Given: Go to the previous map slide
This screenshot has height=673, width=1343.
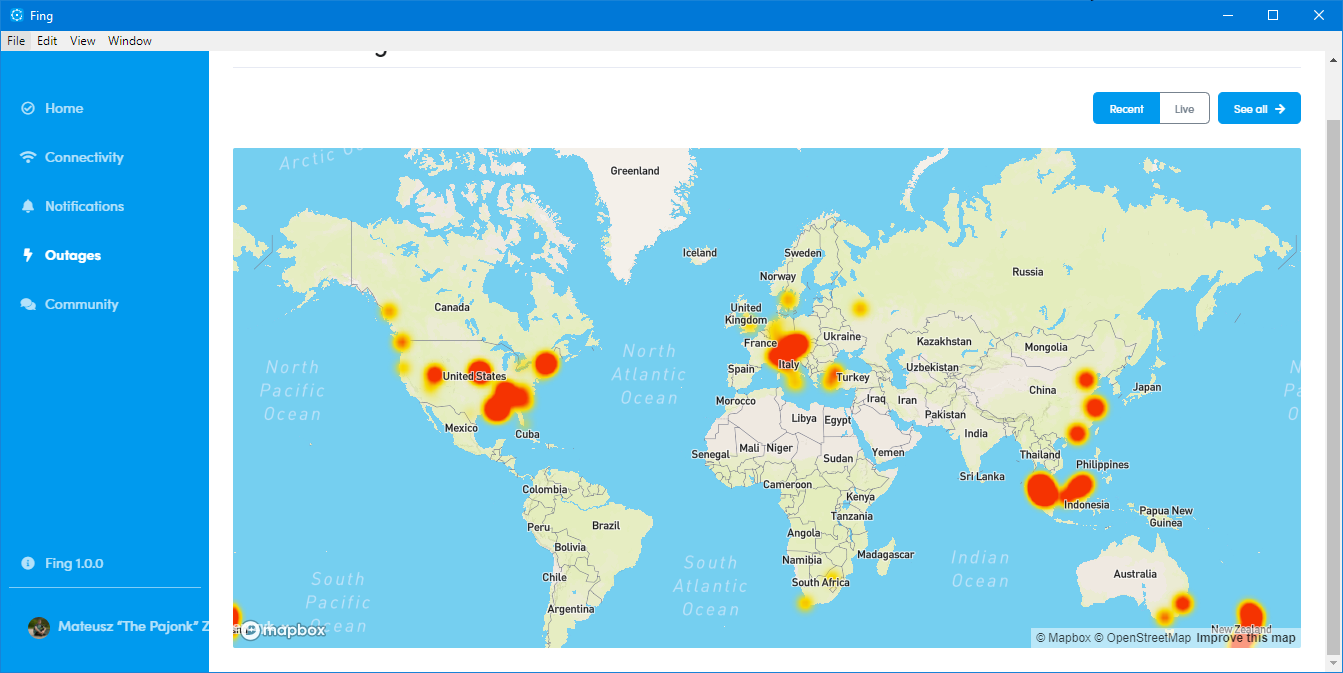Looking at the screenshot, I should (x=263, y=252).
